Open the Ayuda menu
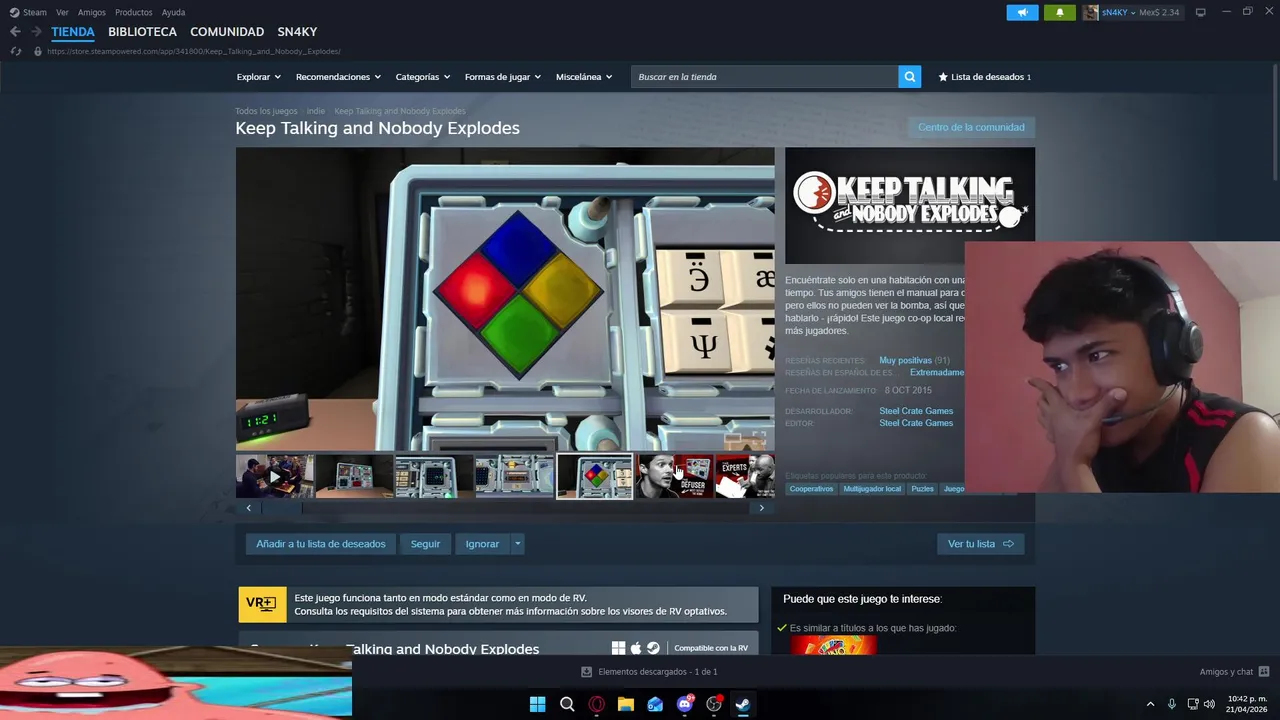 click(173, 12)
